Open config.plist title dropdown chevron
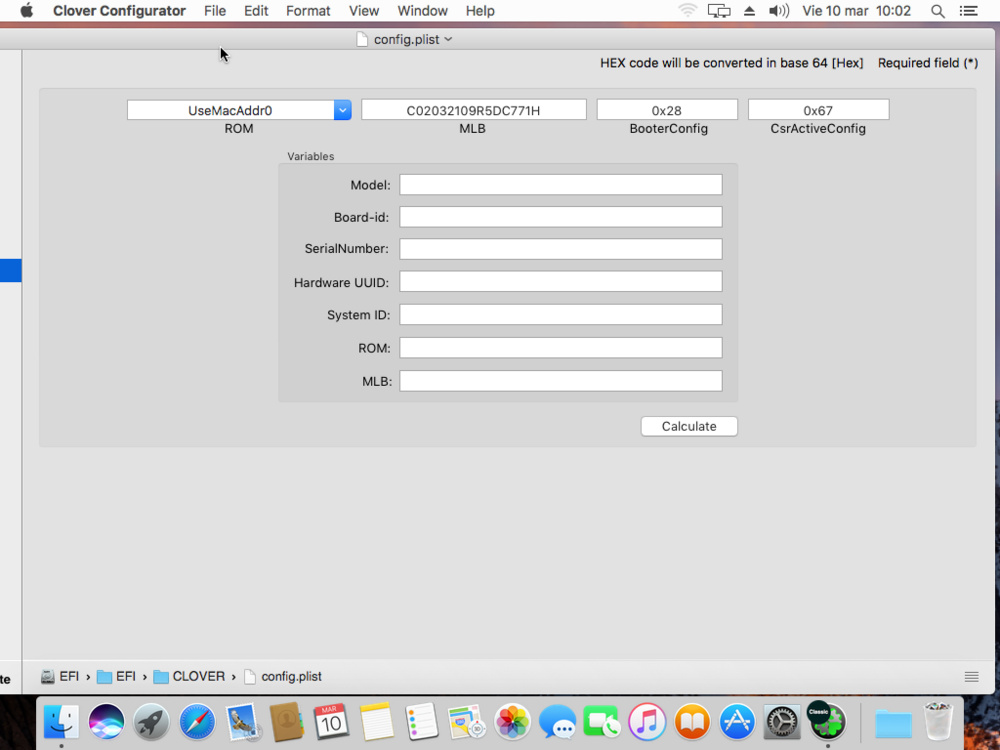This screenshot has height=750, width=1000. click(x=448, y=40)
